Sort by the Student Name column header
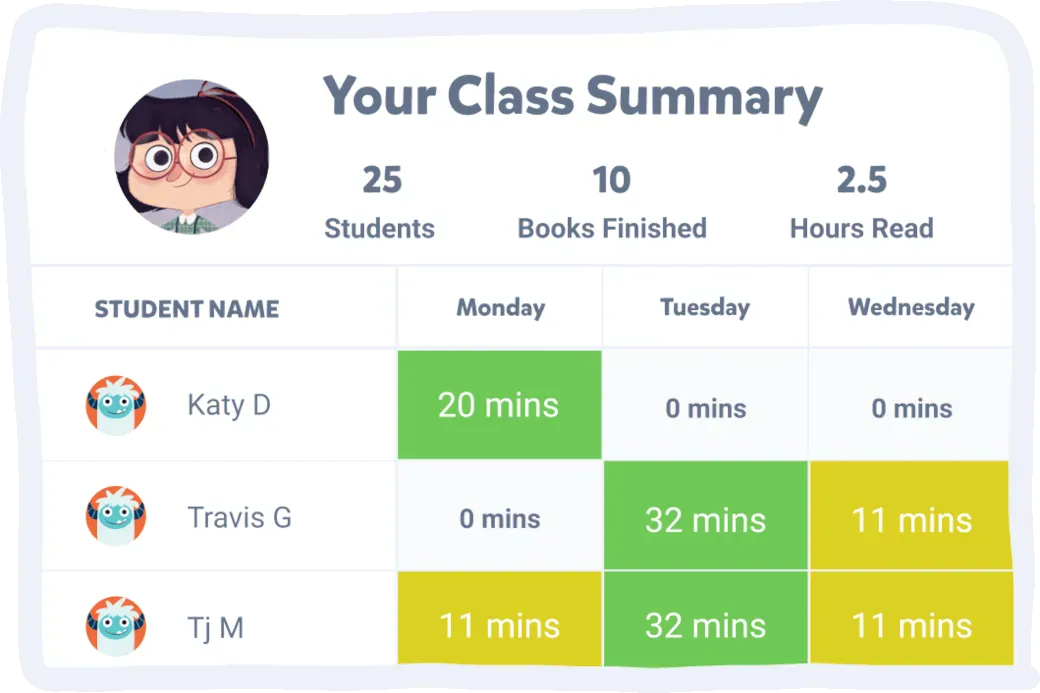 187,309
